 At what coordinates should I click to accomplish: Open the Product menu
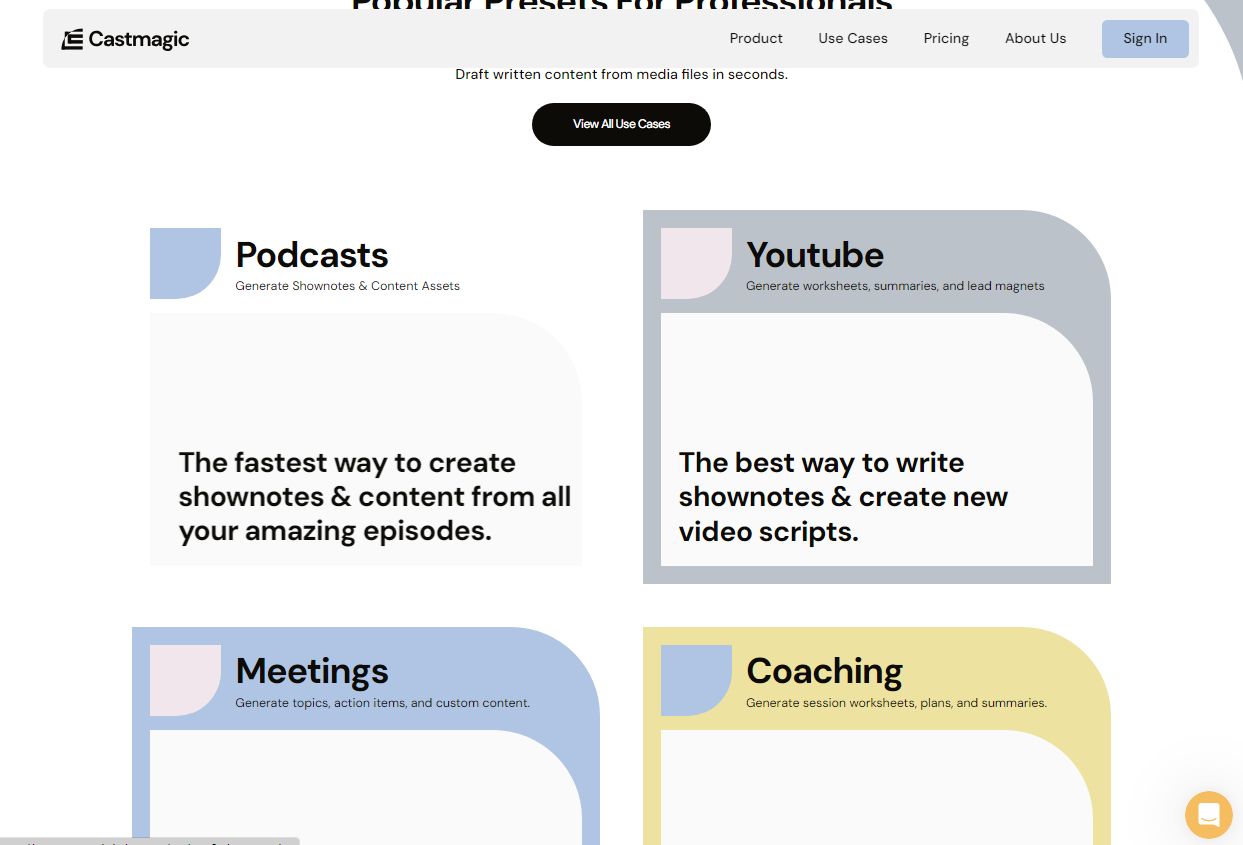tap(756, 39)
